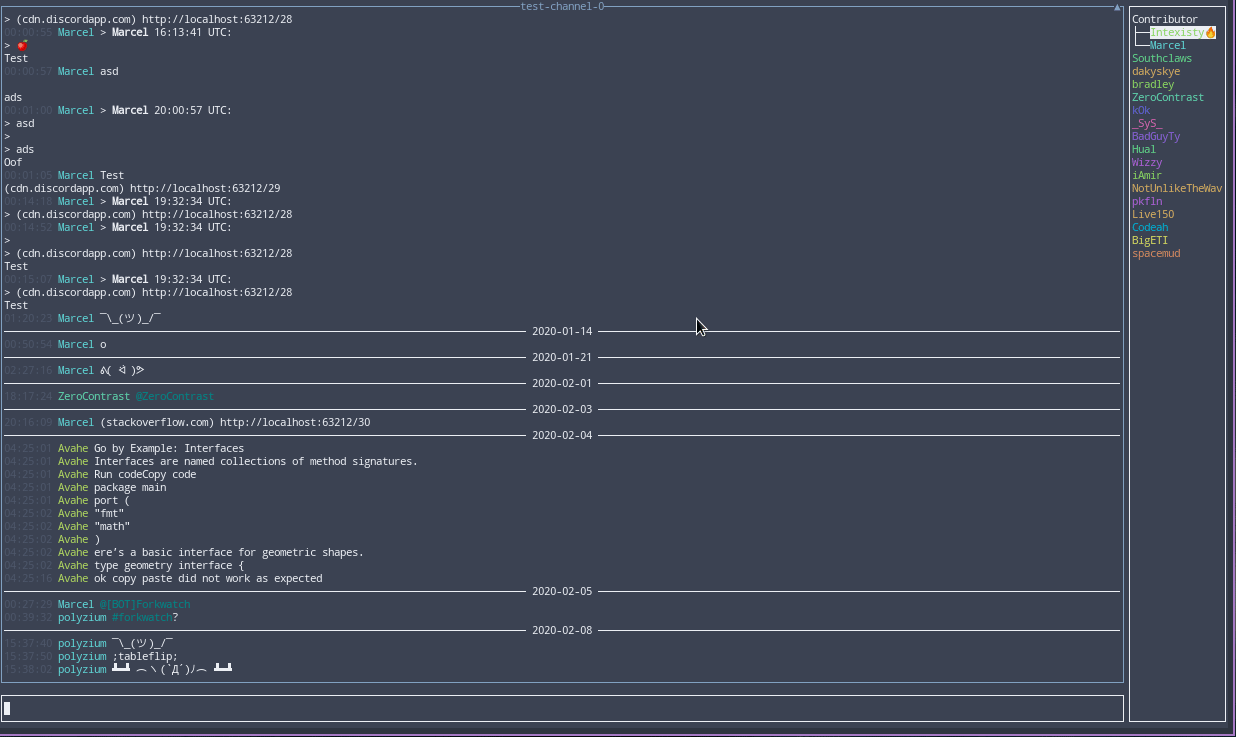
Task: Collapse the Marcel entry in the Contributor tree
Action: pyautogui.click(x=1167, y=45)
